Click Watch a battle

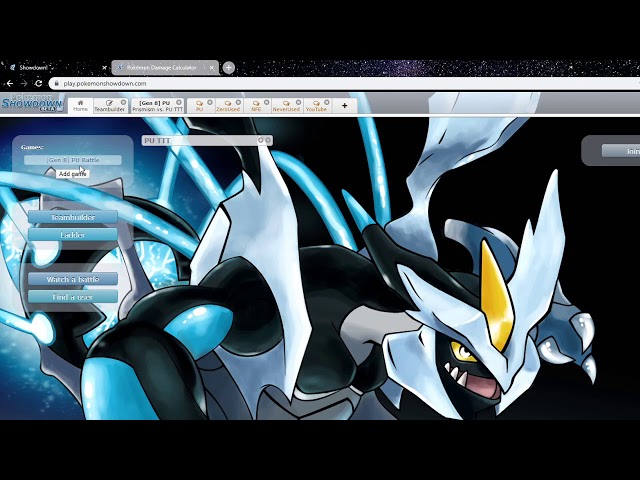(73, 279)
